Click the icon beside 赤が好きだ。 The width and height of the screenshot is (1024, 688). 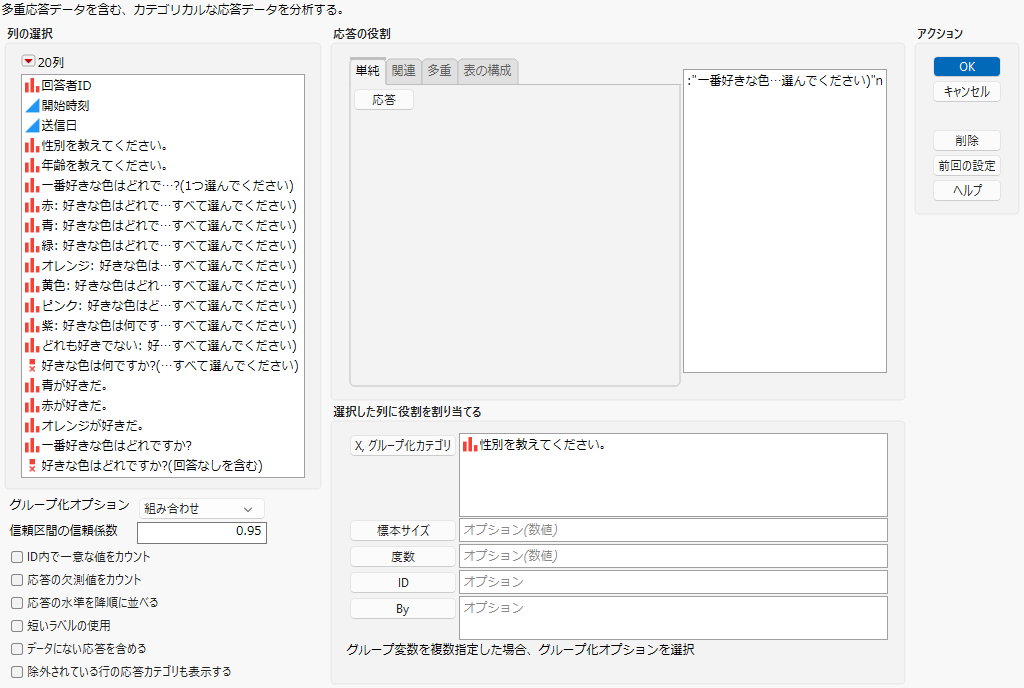32,405
